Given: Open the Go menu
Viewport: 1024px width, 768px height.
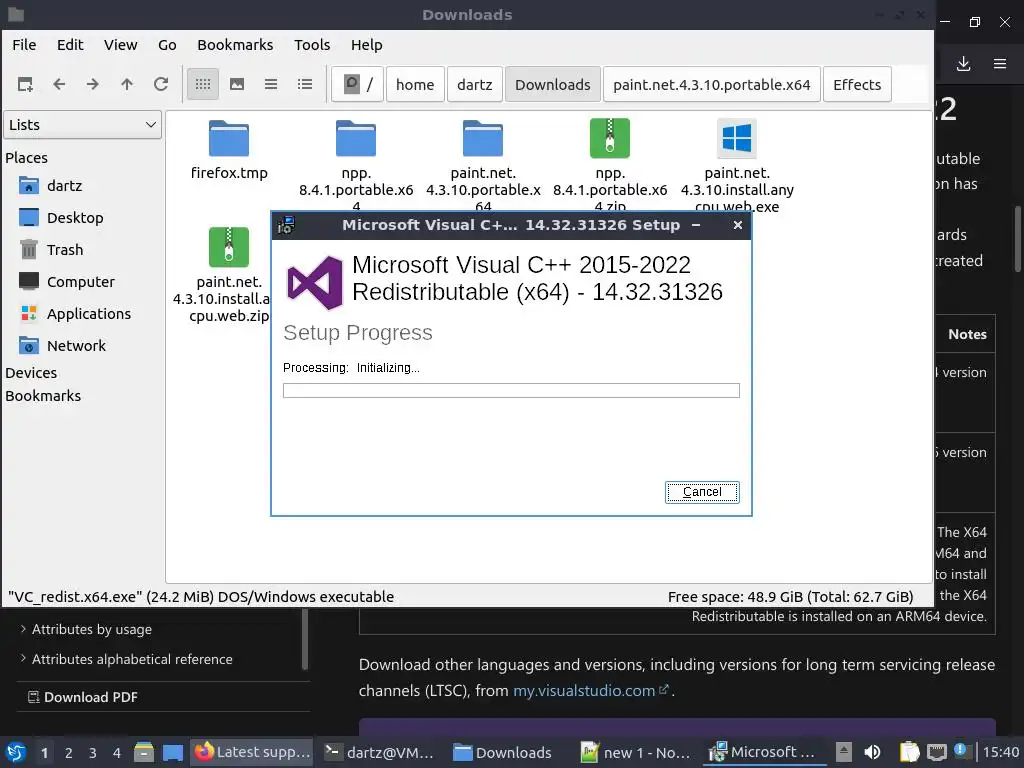Looking at the screenshot, I should click(x=167, y=45).
